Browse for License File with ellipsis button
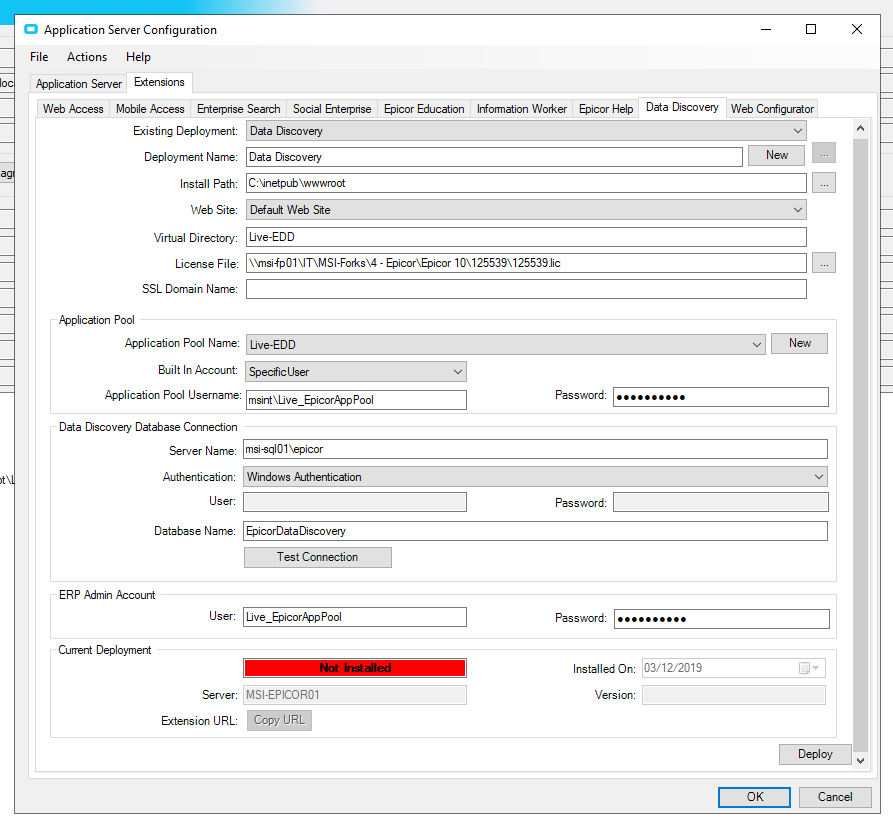The image size is (893, 823). point(824,263)
